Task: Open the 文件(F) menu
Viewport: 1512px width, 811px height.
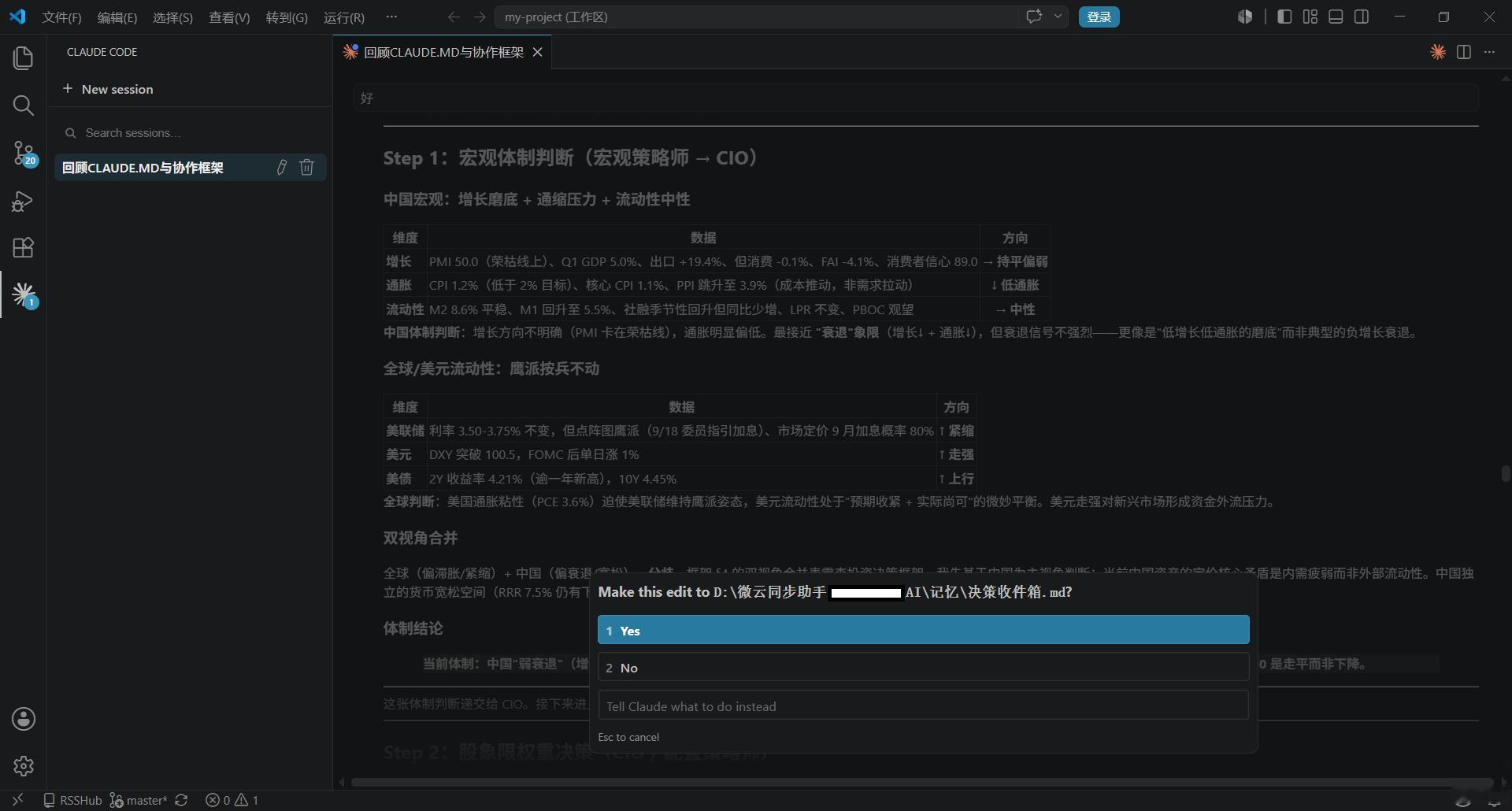Action: coord(61,17)
